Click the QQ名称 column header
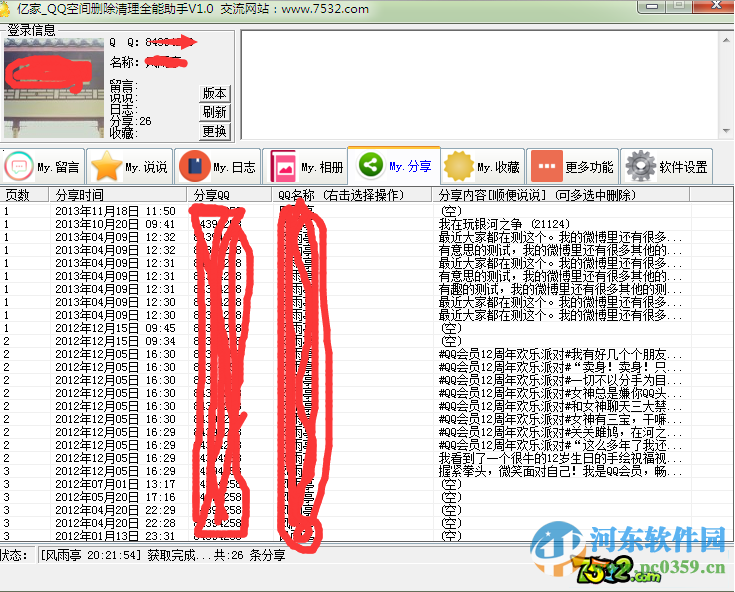Screen dimensions: 735x592 click(x=352, y=195)
